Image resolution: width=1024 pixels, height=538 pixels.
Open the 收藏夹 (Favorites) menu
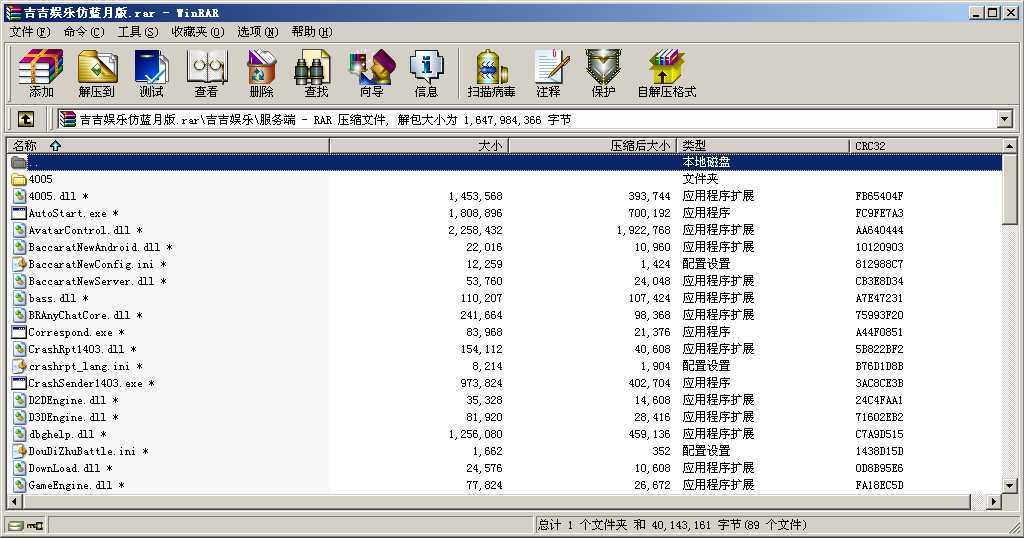tap(197, 31)
